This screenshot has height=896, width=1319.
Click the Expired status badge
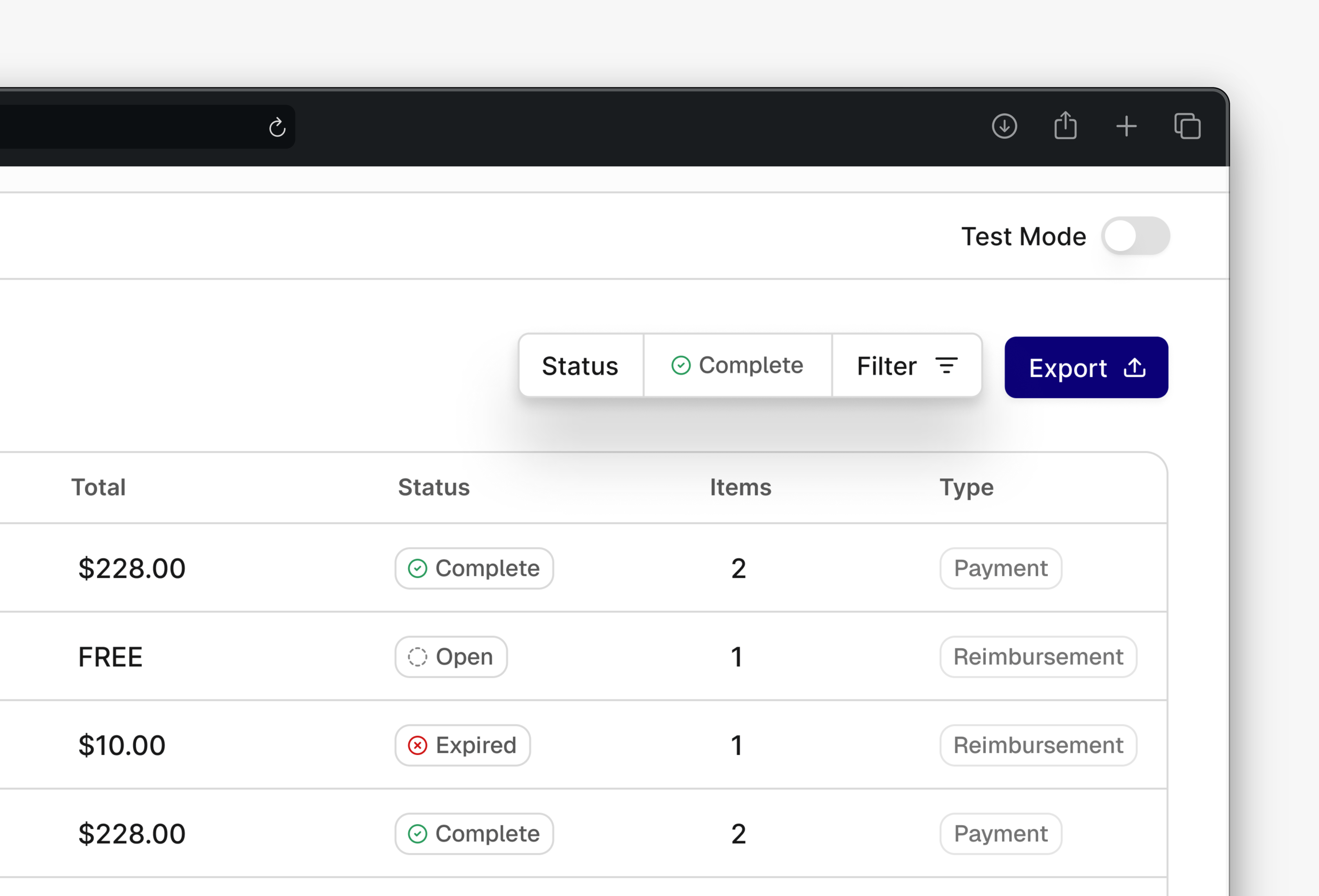tap(462, 745)
